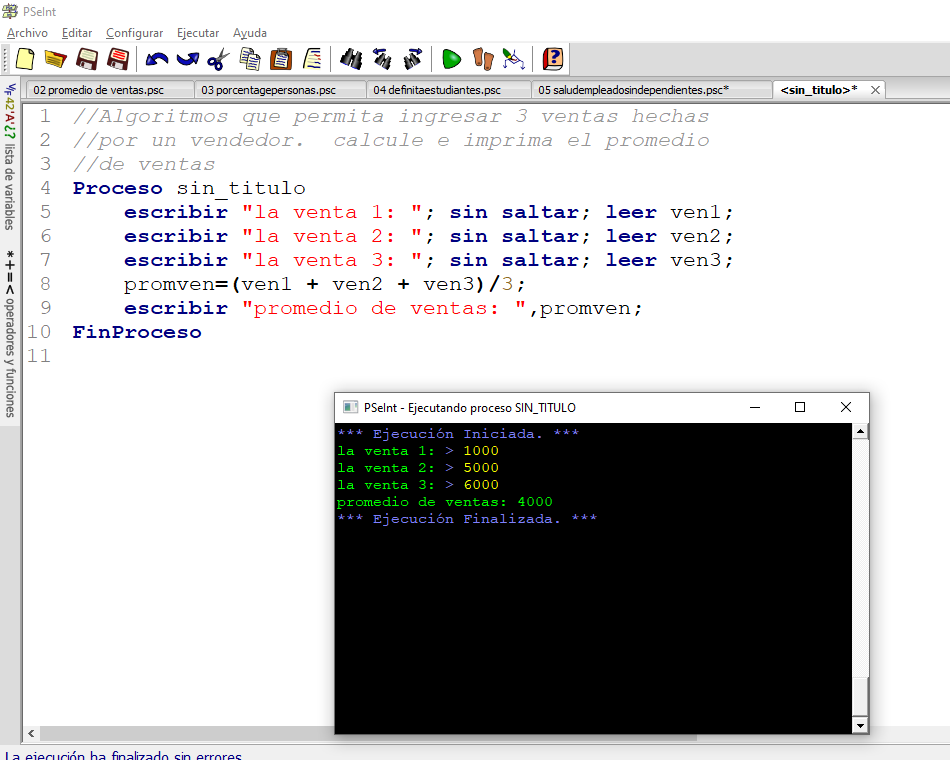Expand the lista de variables side panel
The height and width of the screenshot is (760, 950).
10,157
